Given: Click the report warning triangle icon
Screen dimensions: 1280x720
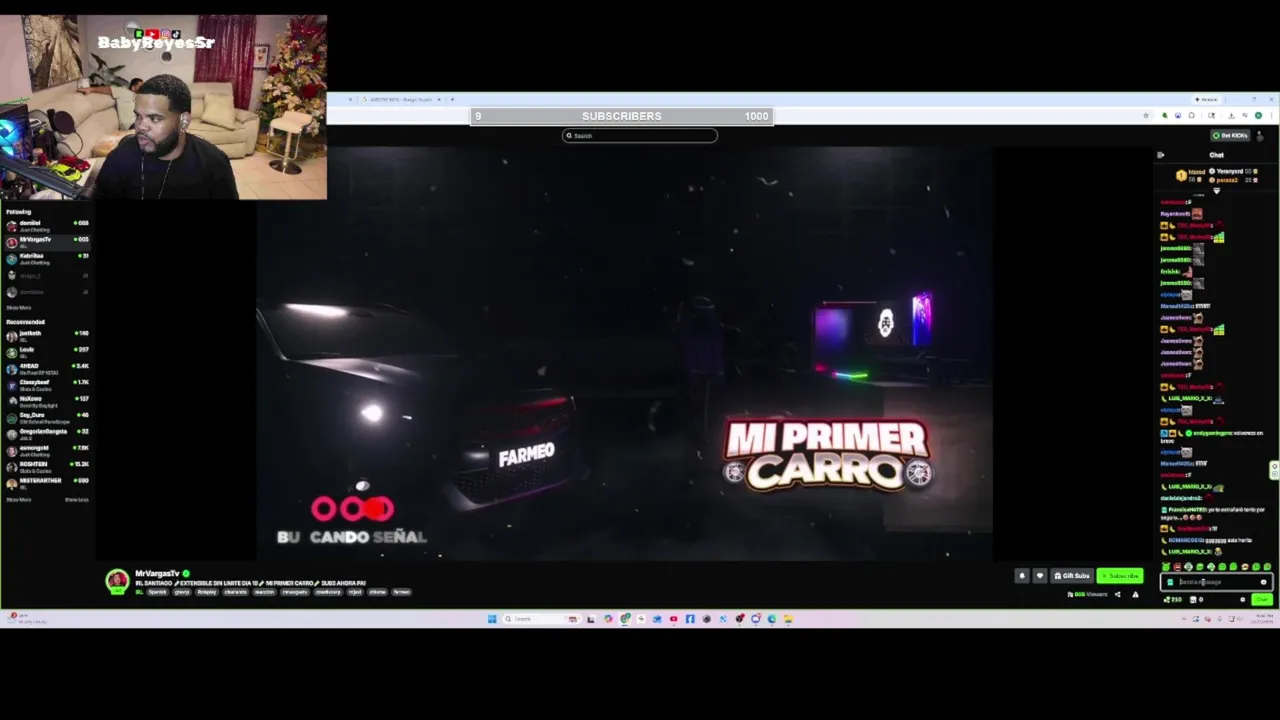Looking at the screenshot, I should tap(1135, 594).
